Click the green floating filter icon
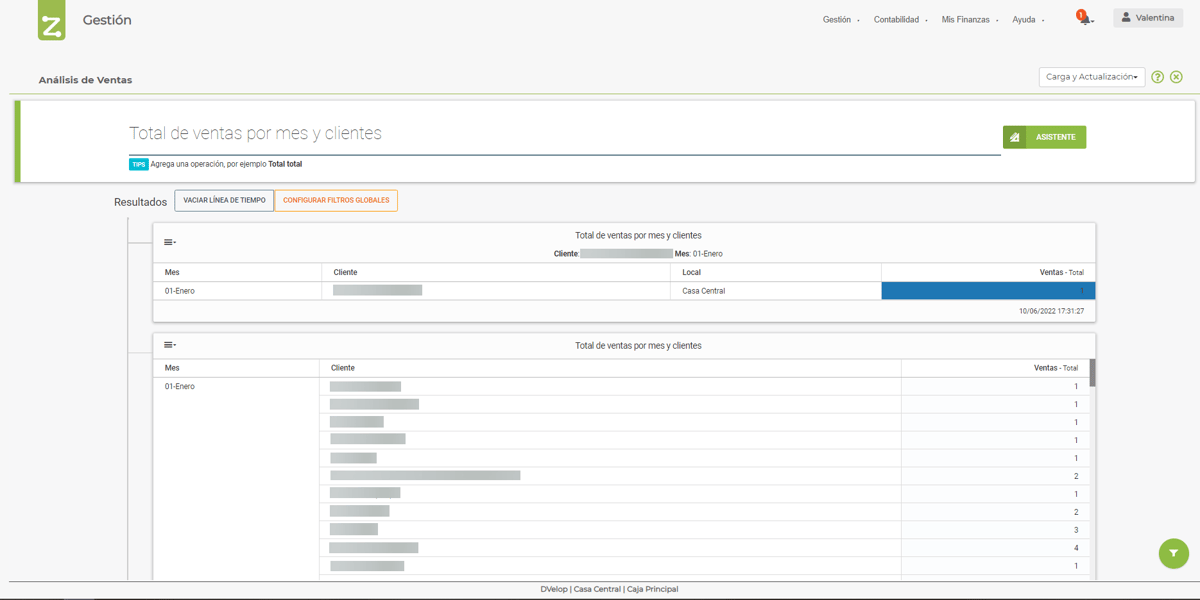The image size is (1200, 600). pos(1173,553)
